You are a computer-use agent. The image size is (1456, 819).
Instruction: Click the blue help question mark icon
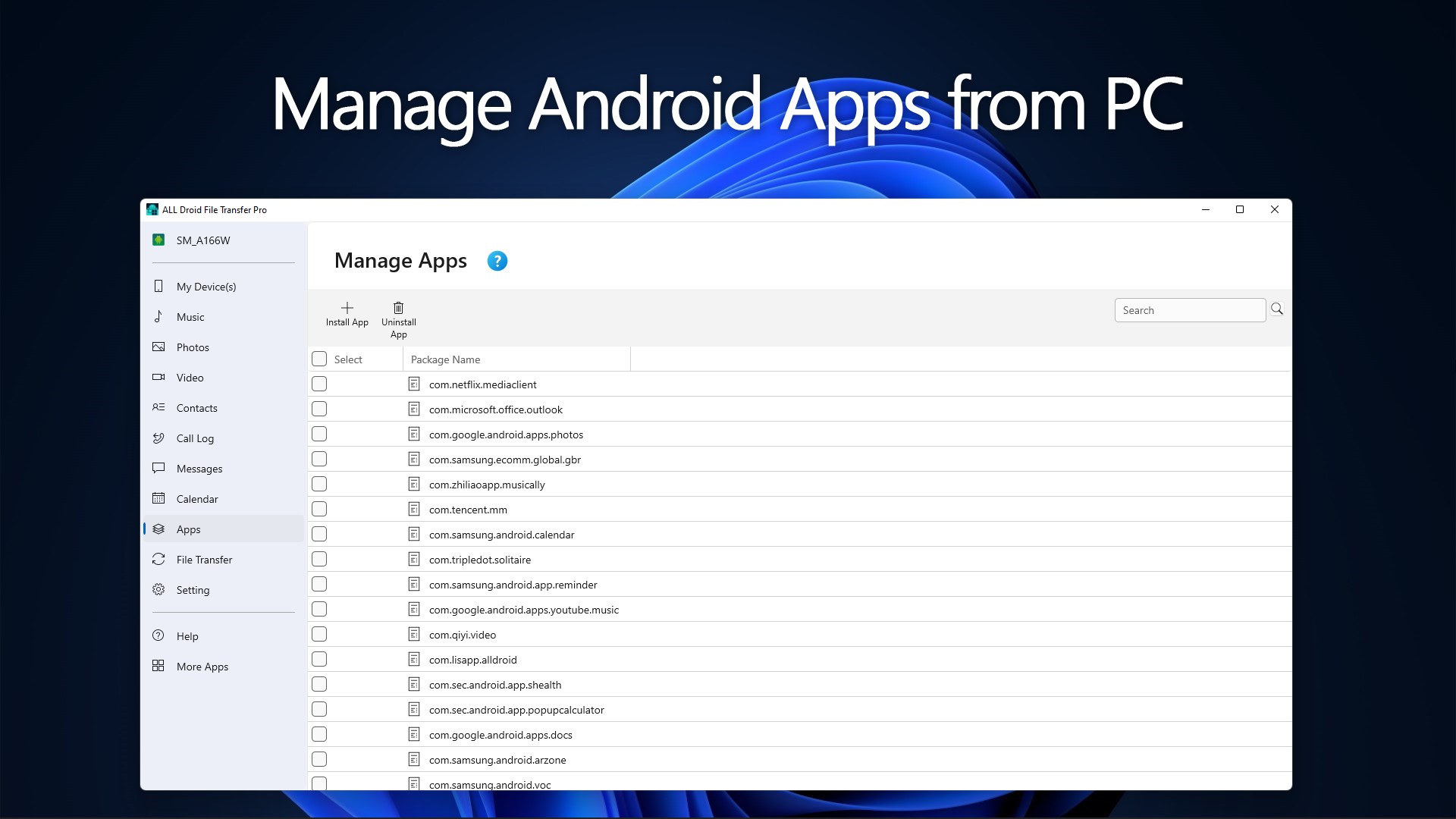(x=497, y=261)
